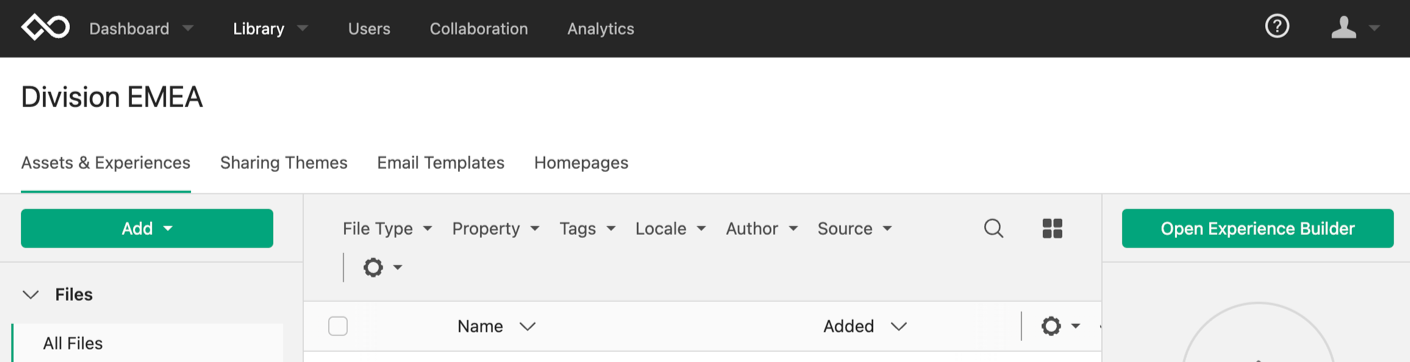
Task: Open the filter bar gear settings icon
Action: (x=383, y=267)
